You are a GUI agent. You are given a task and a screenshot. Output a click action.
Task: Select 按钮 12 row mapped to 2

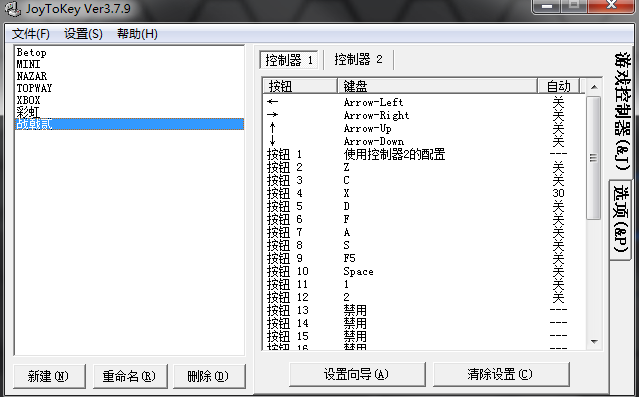(x=424, y=298)
